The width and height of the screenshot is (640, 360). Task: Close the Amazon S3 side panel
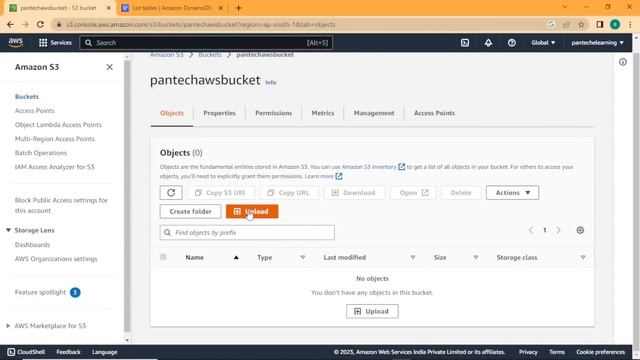(109, 67)
